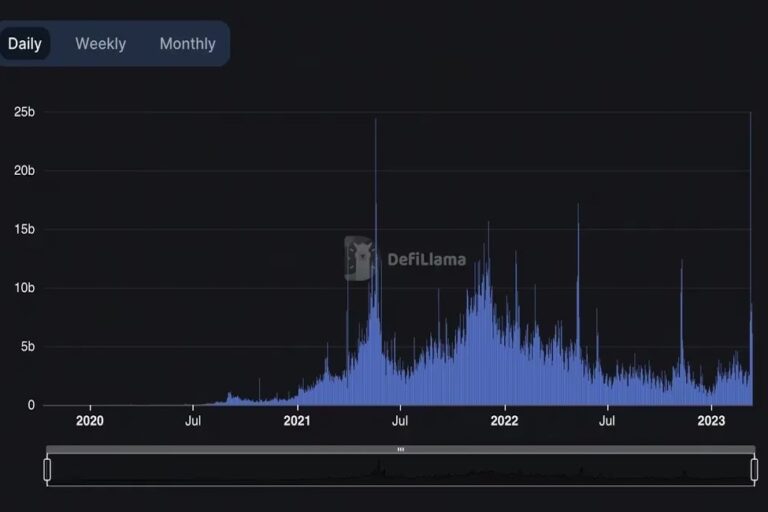Click the mini chart preview in range selector
Viewport: 768px width, 512px height.
(x=401, y=470)
